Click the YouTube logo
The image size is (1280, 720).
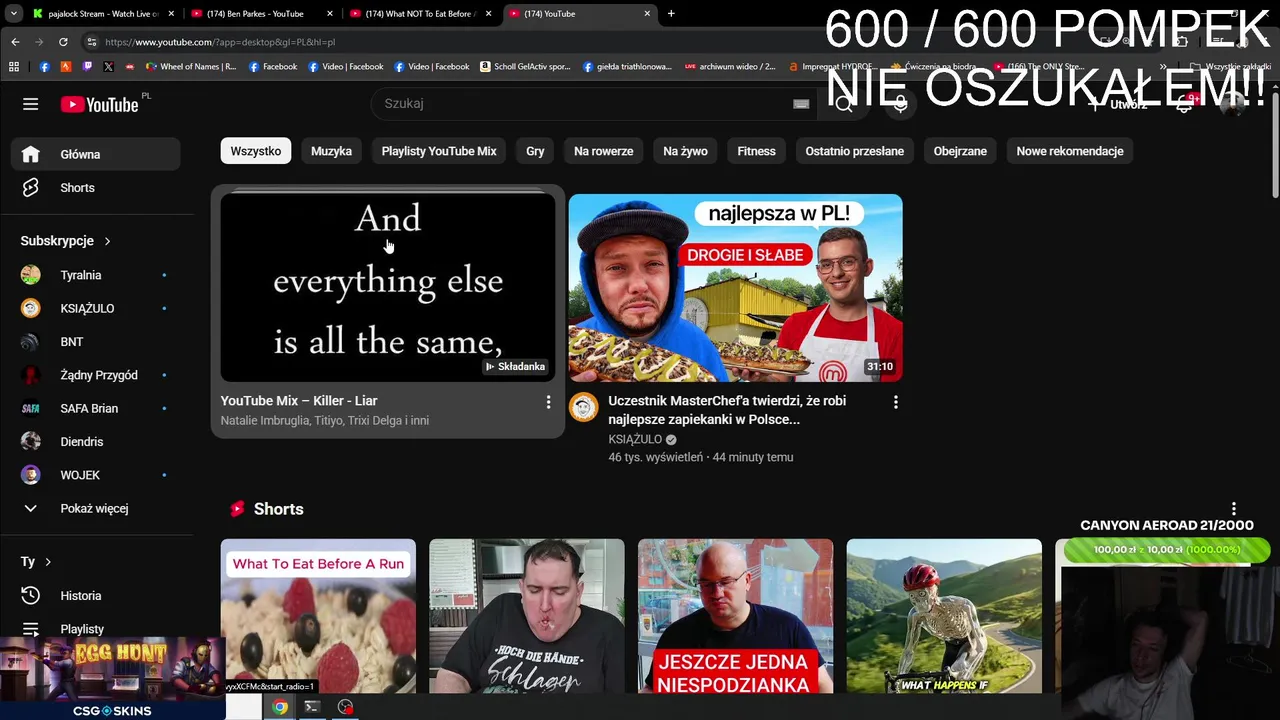point(99,104)
